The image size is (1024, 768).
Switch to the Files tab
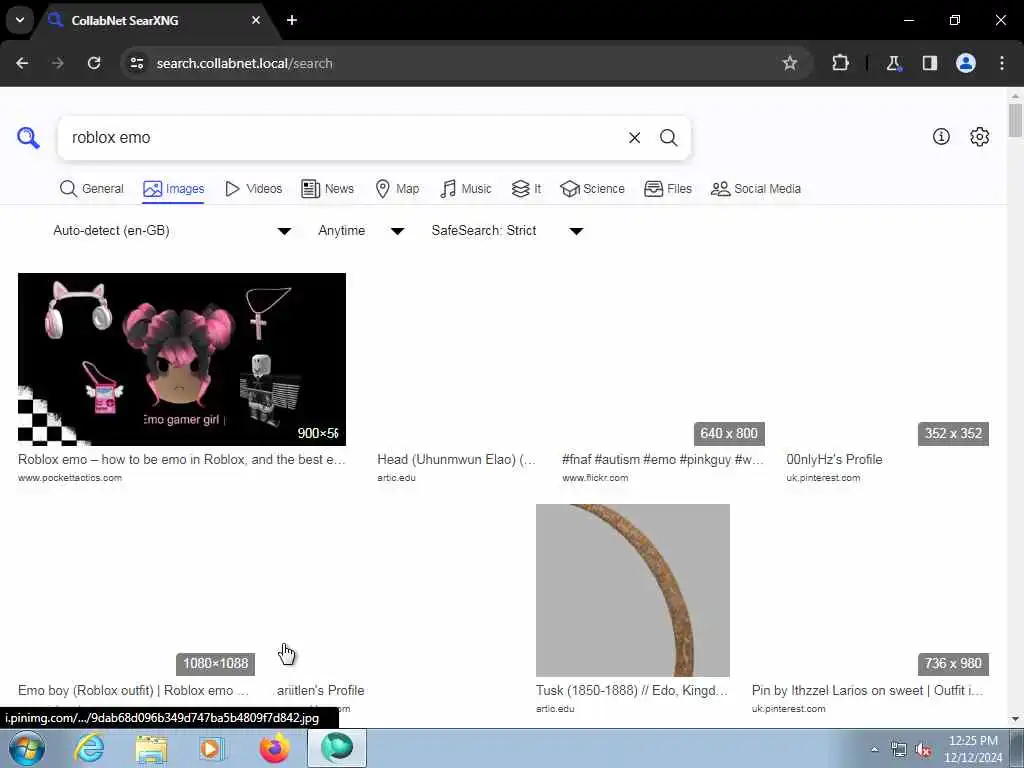click(x=667, y=189)
